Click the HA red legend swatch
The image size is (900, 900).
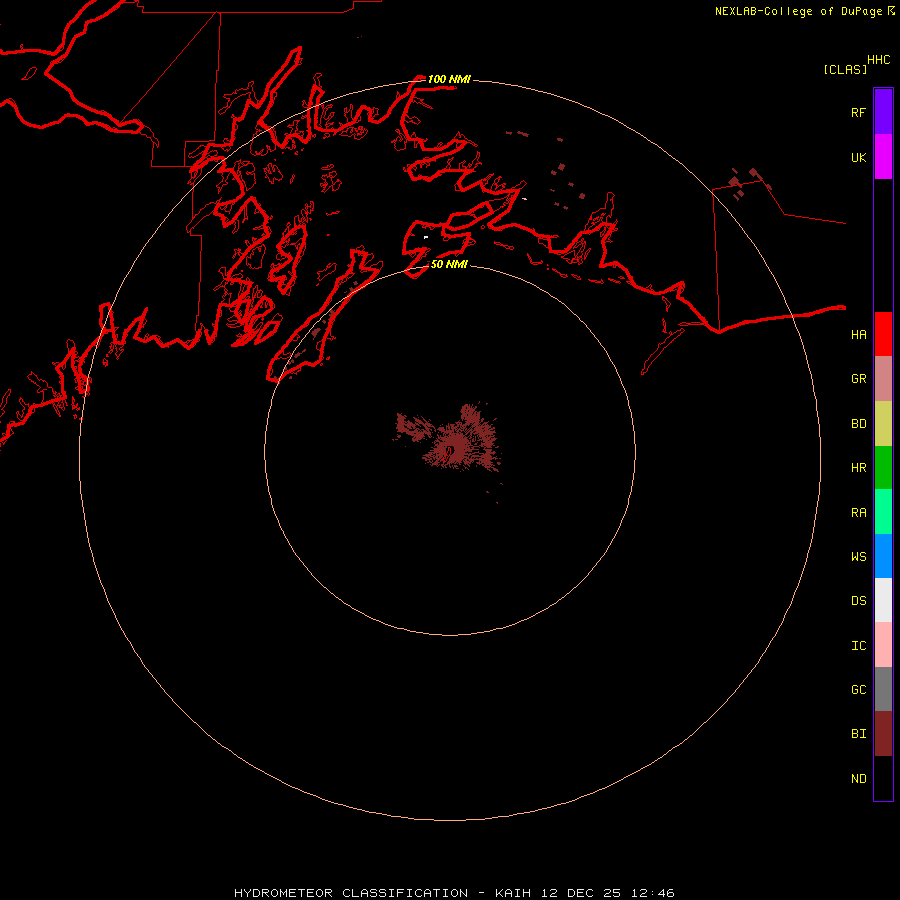[883, 334]
